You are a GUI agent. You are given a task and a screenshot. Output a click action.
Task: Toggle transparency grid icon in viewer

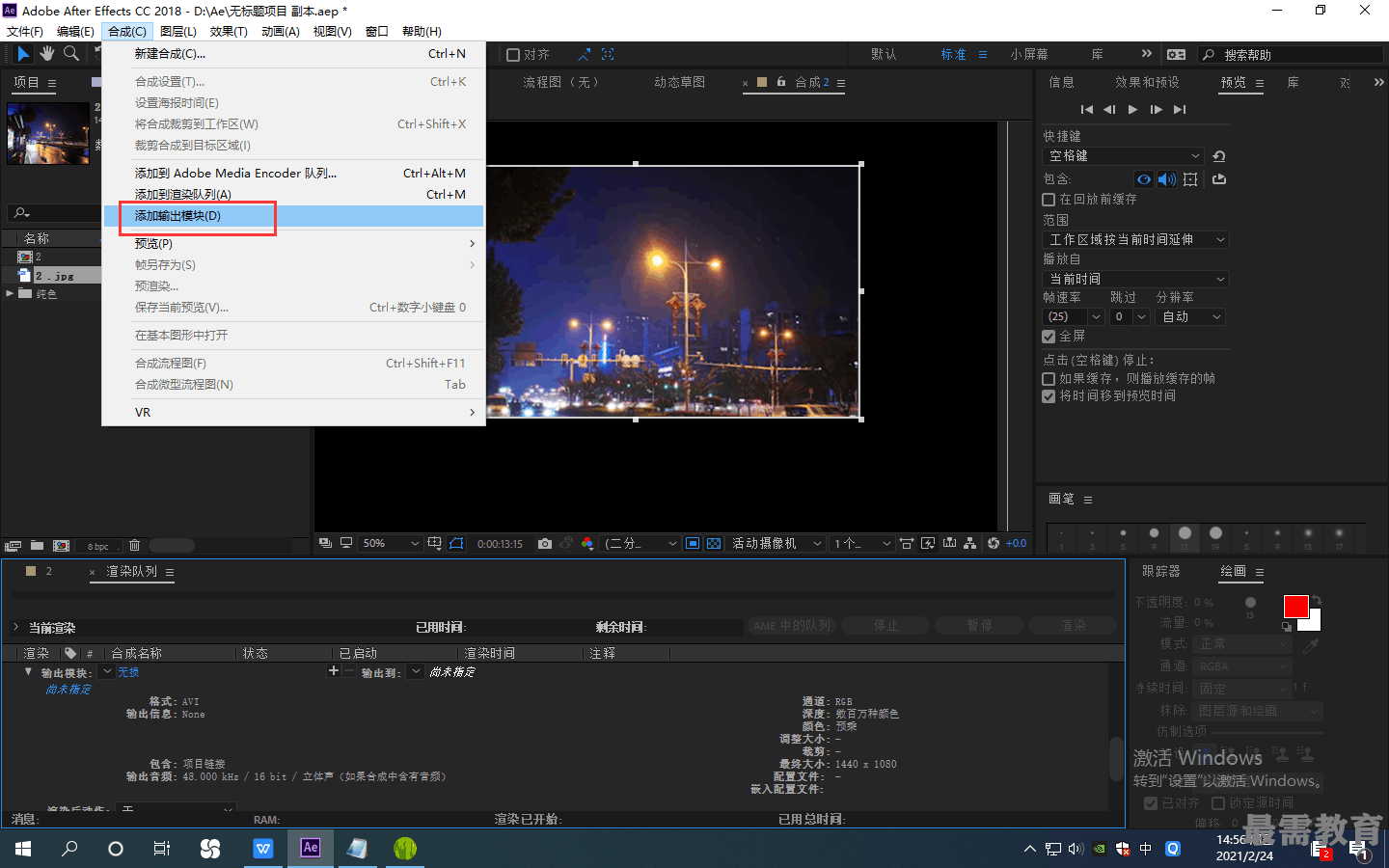pos(714,544)
